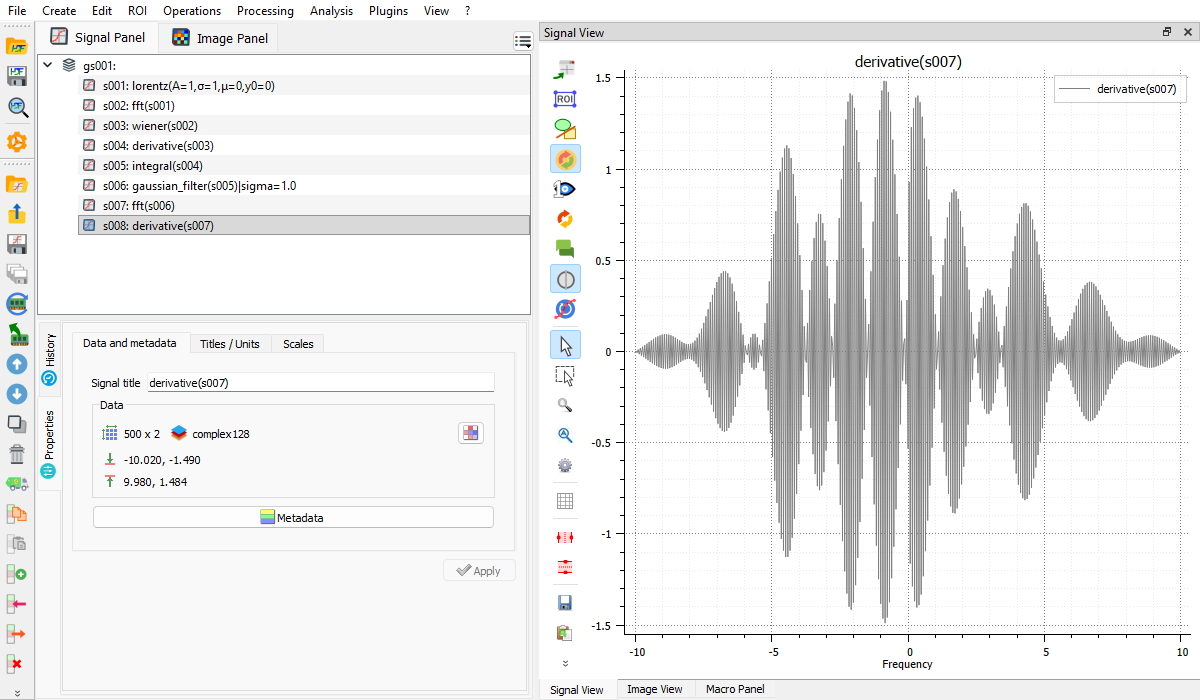Screen dimensions: 1200x700
Task: Click the Apply button
Action: [x=479, y=570]
